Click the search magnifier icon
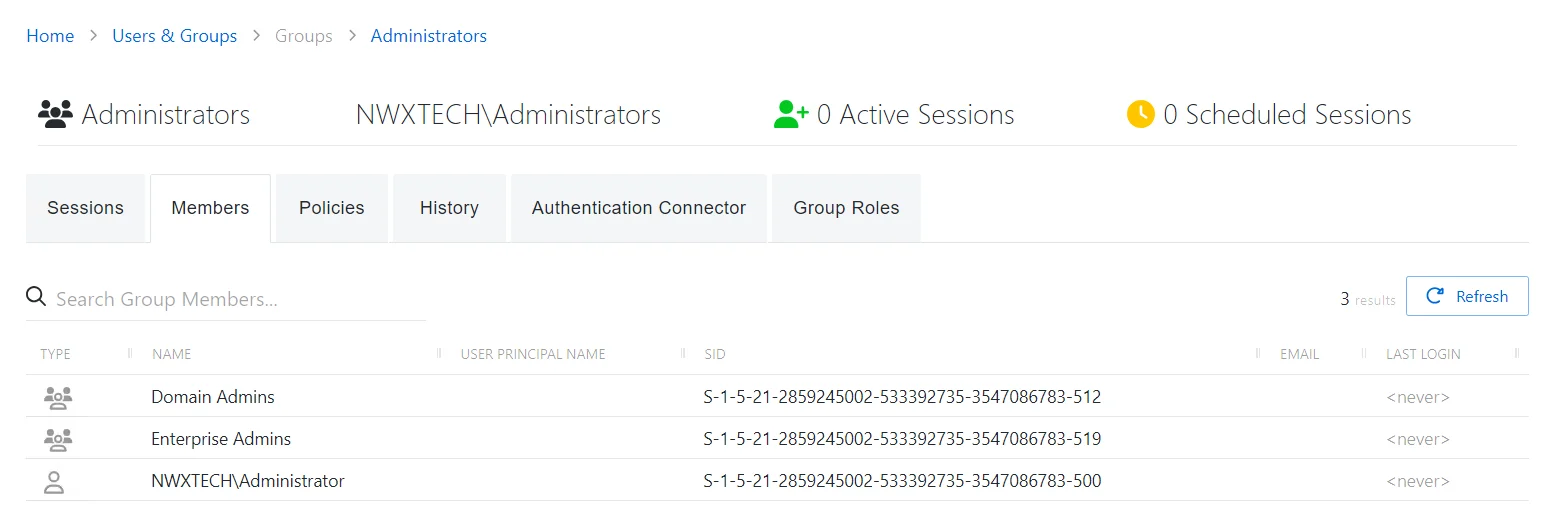The width and height of the screenshot is (1558, 519). click(36, 297)
